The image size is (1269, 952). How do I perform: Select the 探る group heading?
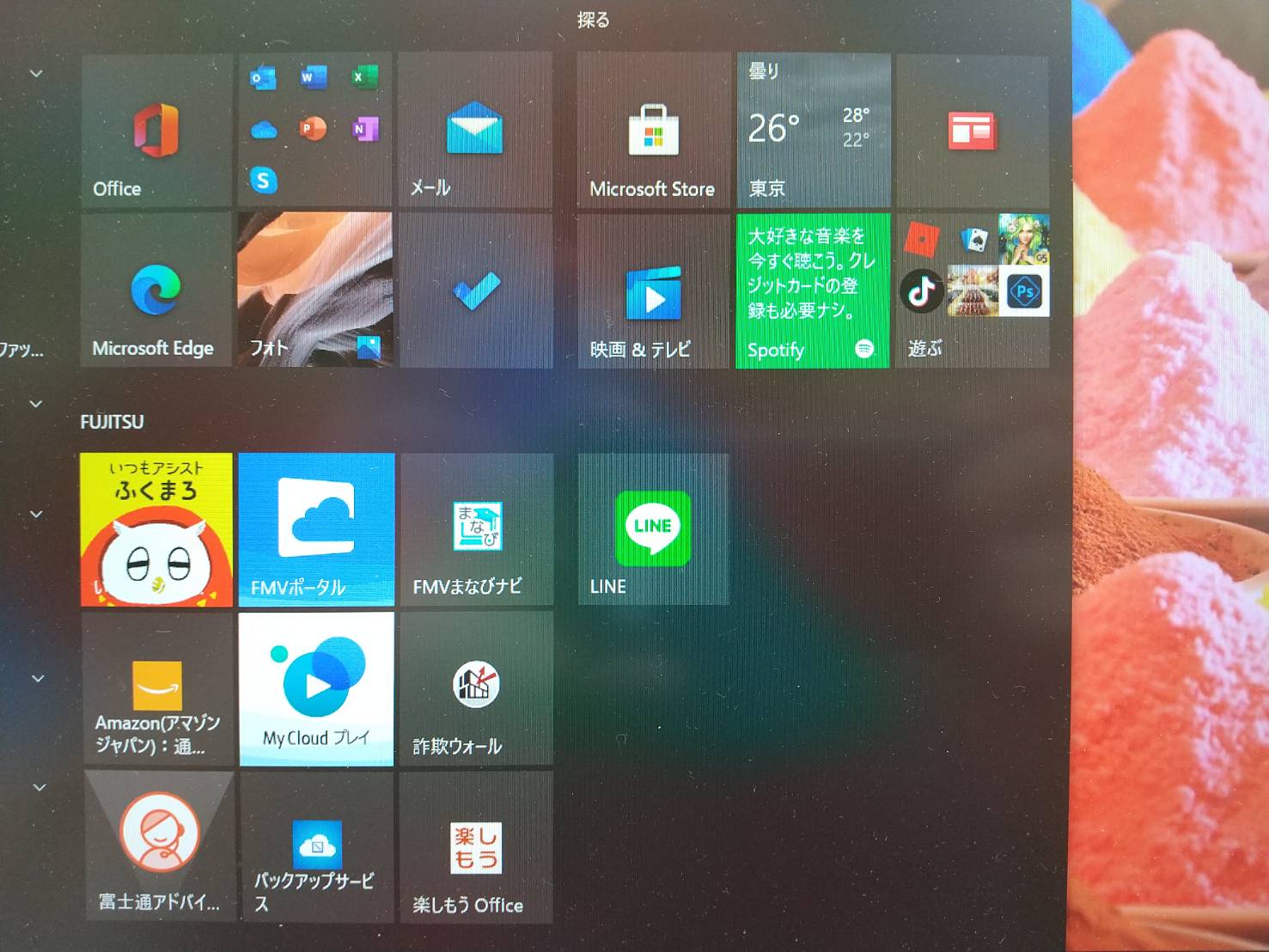point(593,19)
